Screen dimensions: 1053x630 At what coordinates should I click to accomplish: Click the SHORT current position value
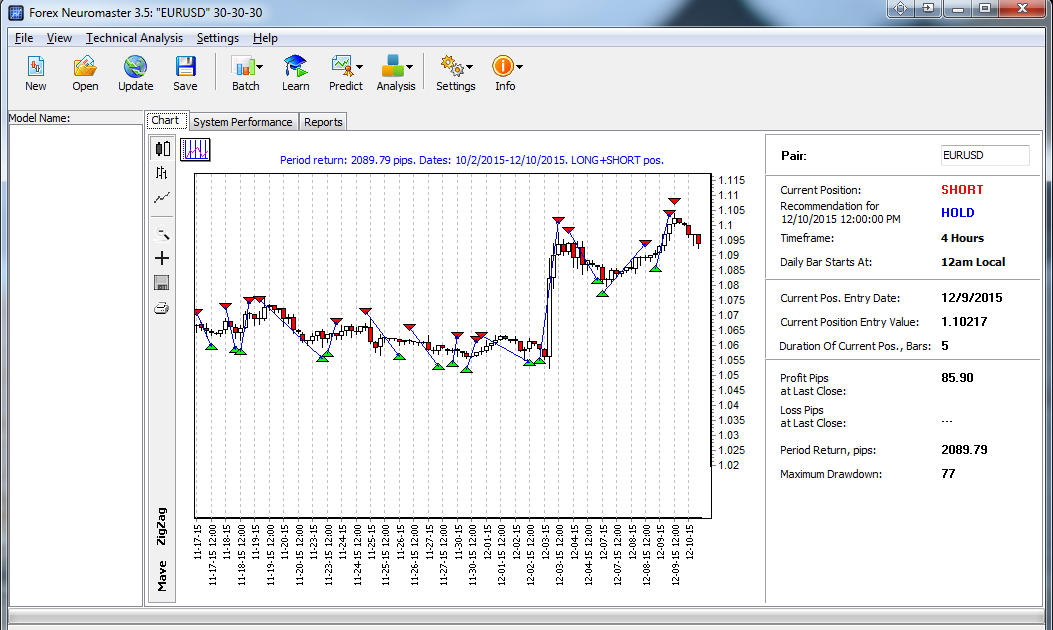tap(962, 190)
